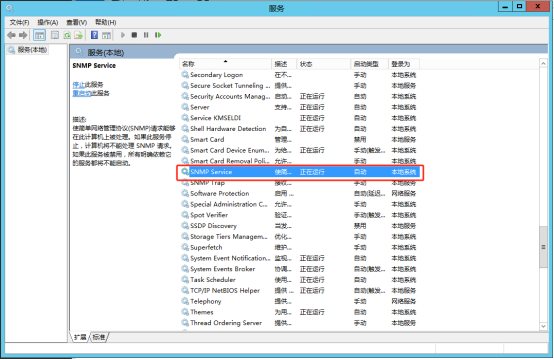Screen dimensions: 554x360
Task: Sort by the 状态 column header
Action: (323, 64)
